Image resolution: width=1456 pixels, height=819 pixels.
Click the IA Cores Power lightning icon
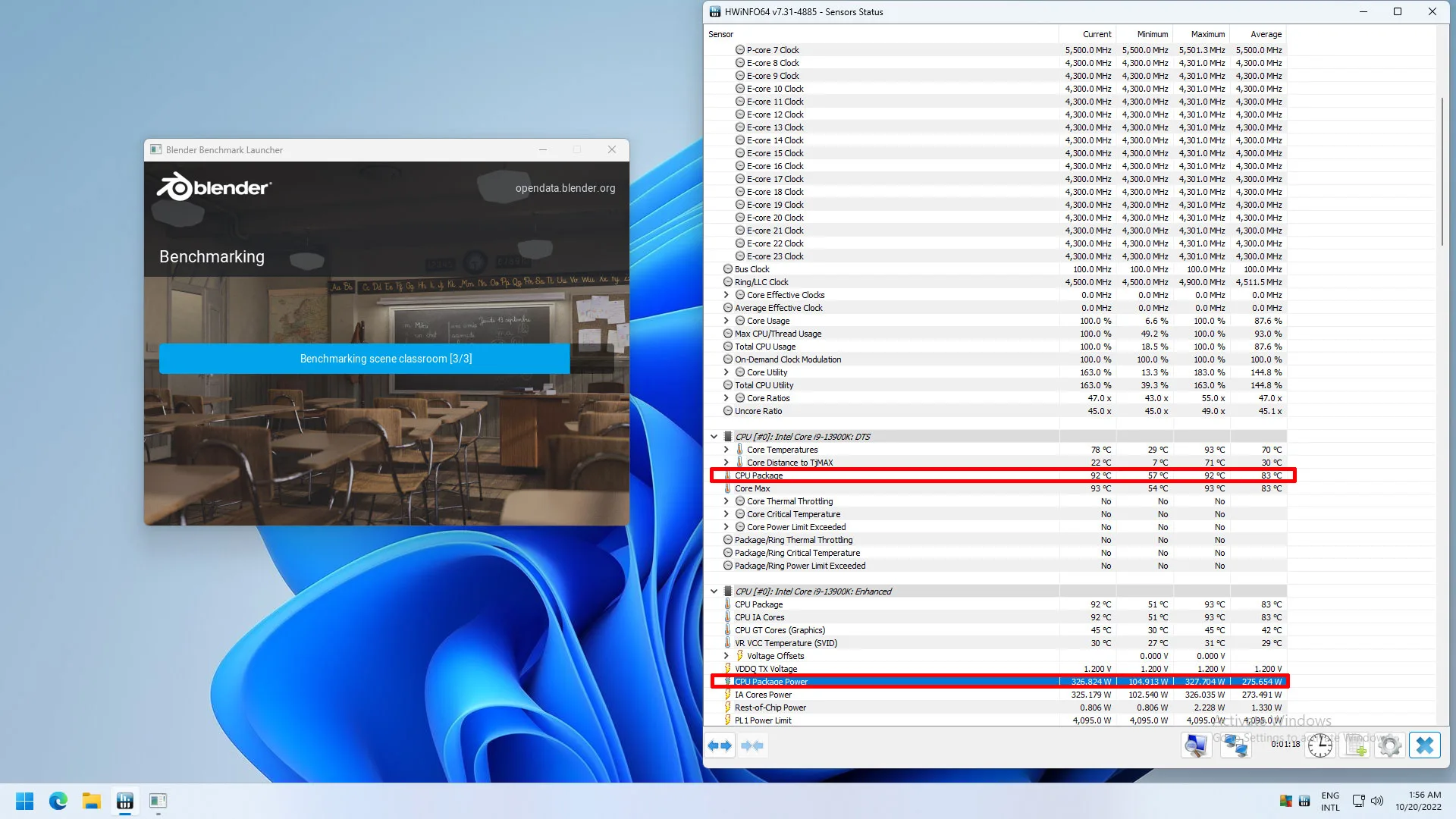click(x=728, y=695)
